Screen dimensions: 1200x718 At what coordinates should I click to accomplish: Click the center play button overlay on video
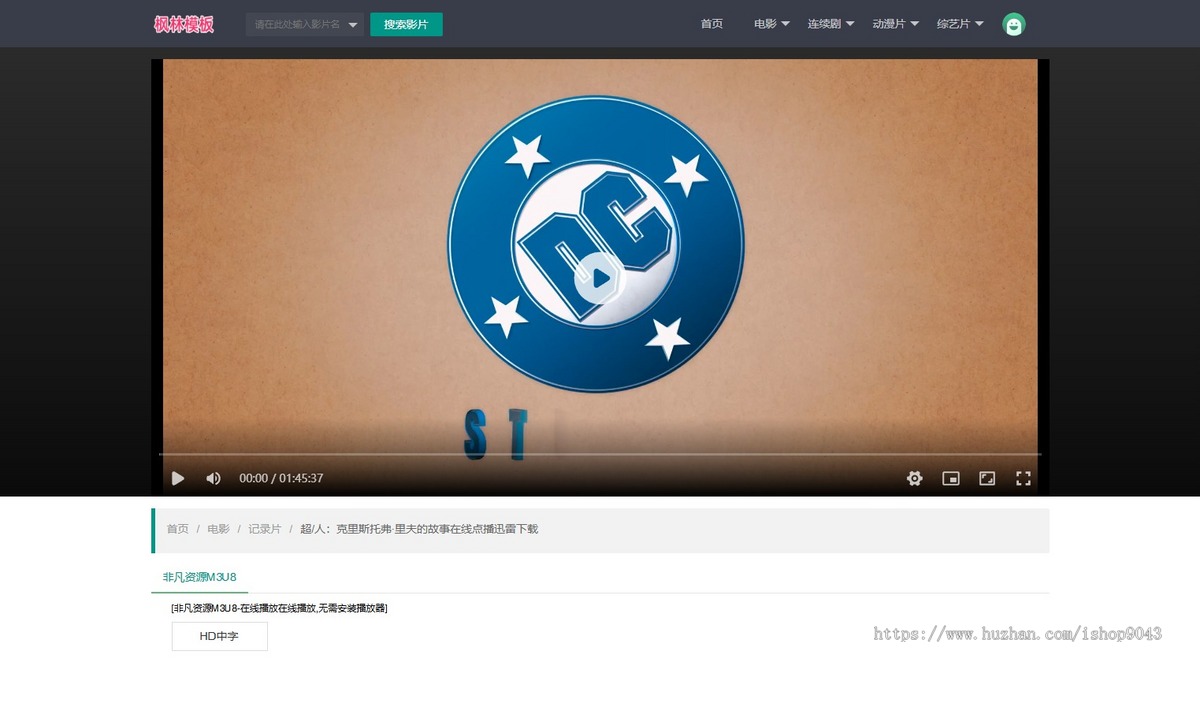[598, 279]
